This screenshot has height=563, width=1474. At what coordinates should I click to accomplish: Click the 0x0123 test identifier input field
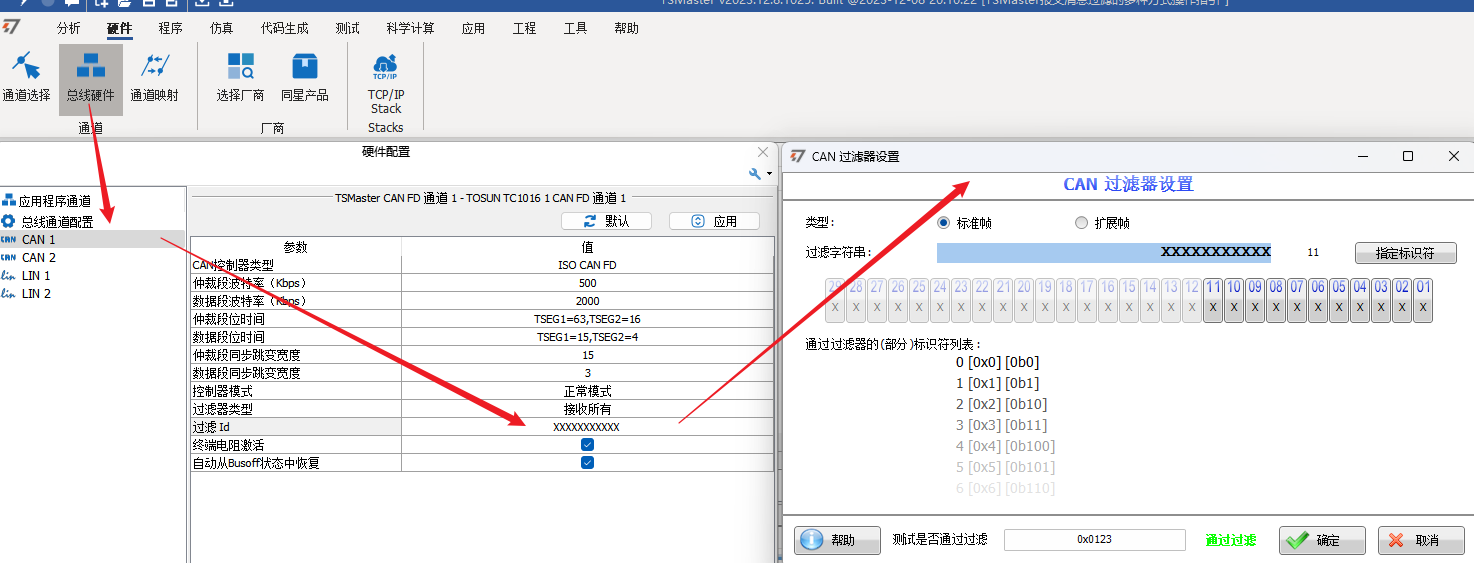point(1095,539)
